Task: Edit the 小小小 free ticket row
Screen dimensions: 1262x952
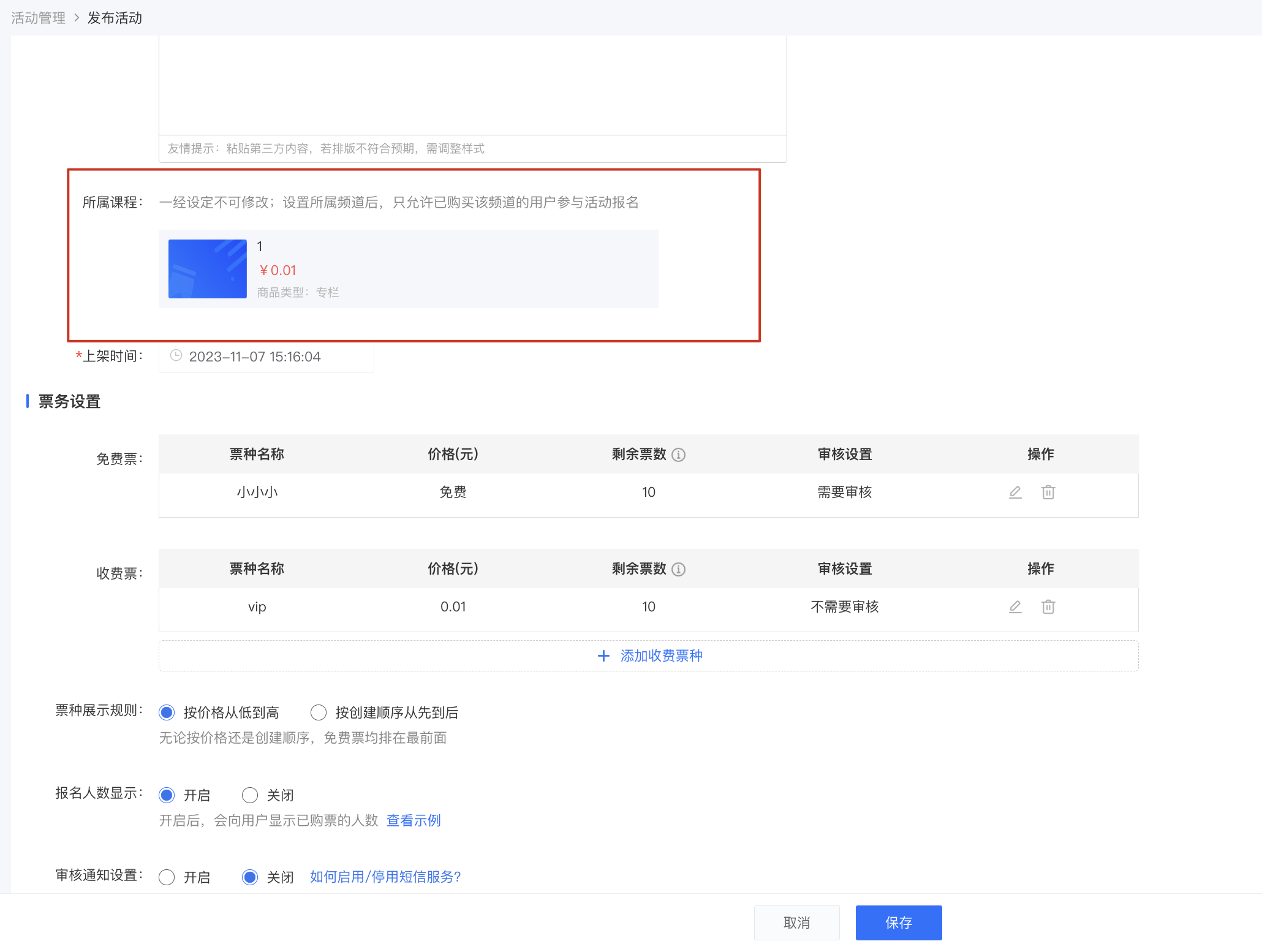Action: pyautogui.click(x=1015, y=492)
